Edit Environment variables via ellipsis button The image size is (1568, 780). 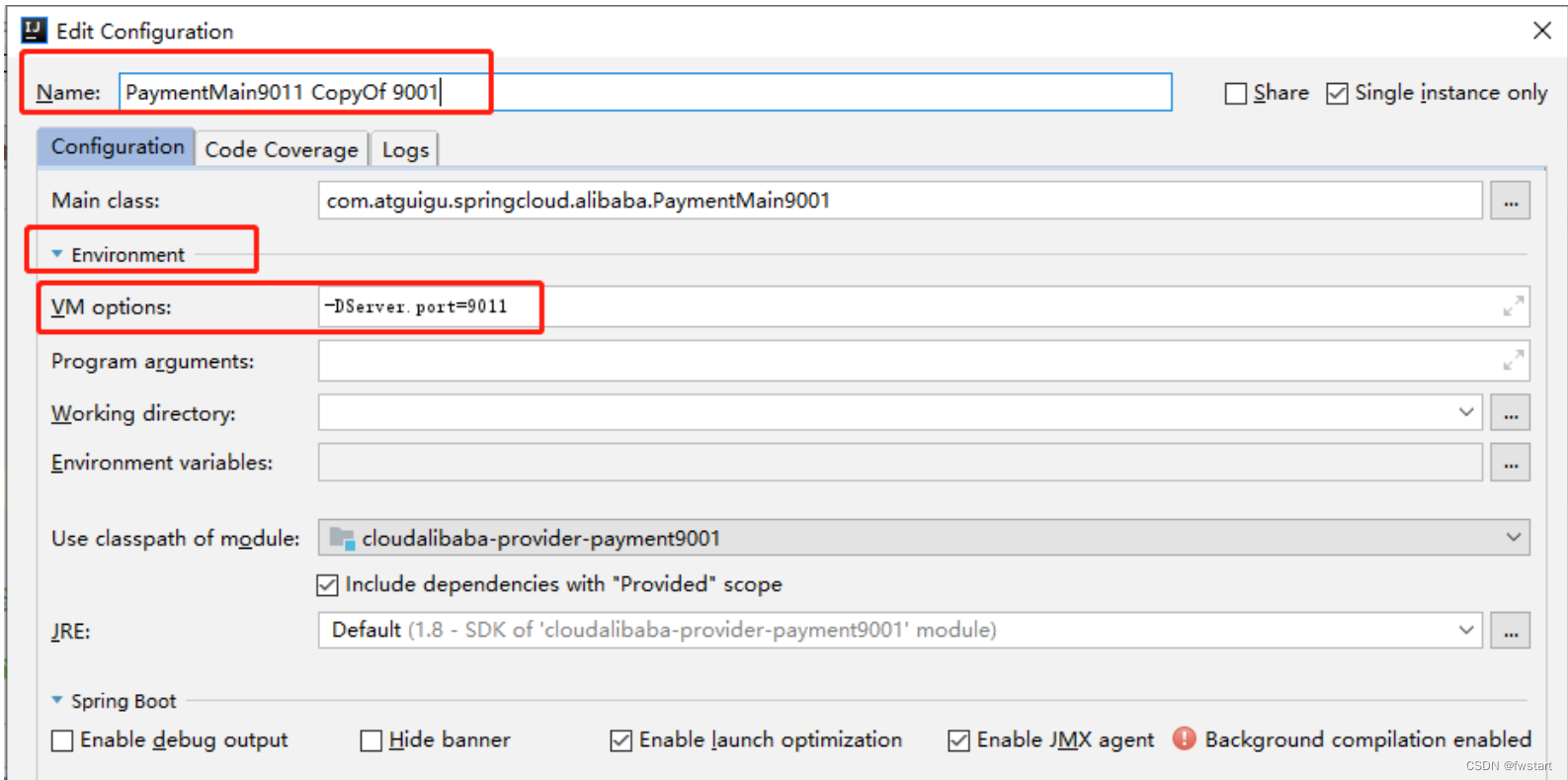pyautogui.click(x=1511, y=463)
